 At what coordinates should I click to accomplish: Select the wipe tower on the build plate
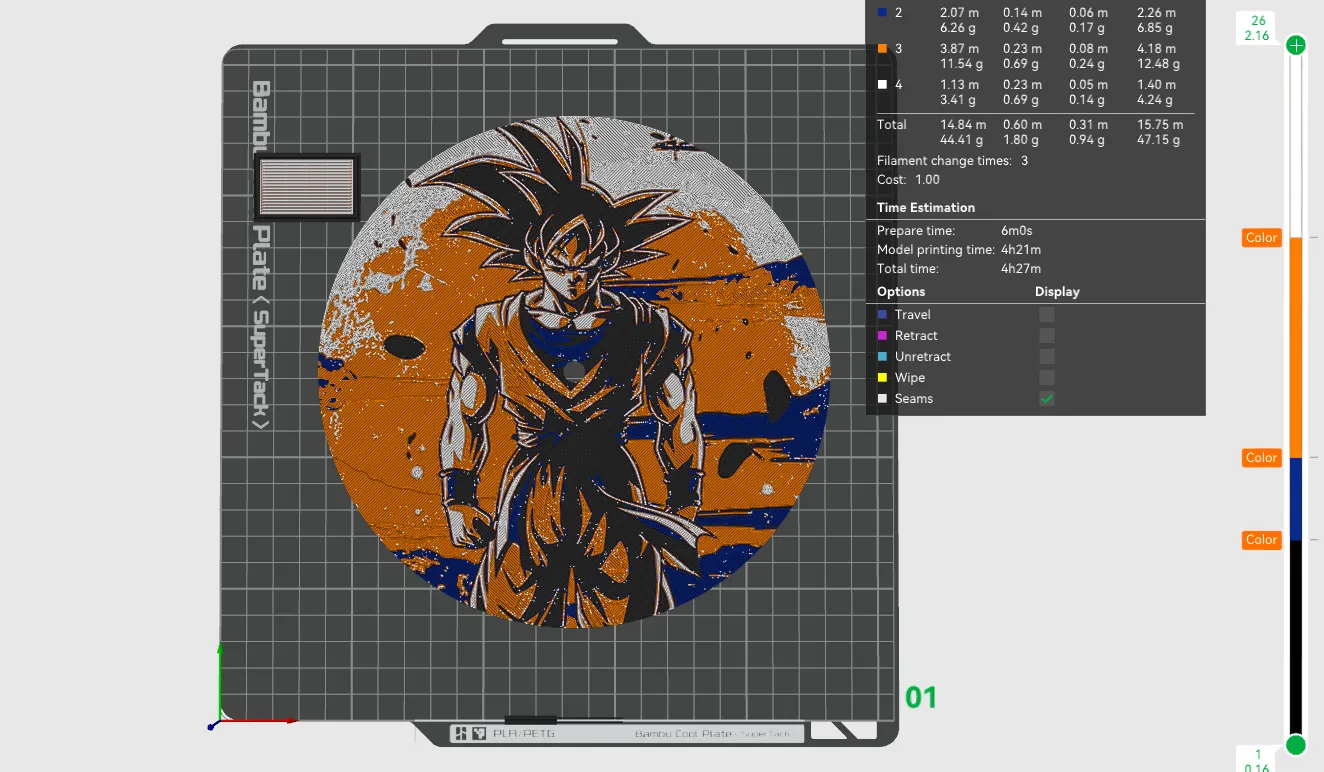tap(307, 186)
